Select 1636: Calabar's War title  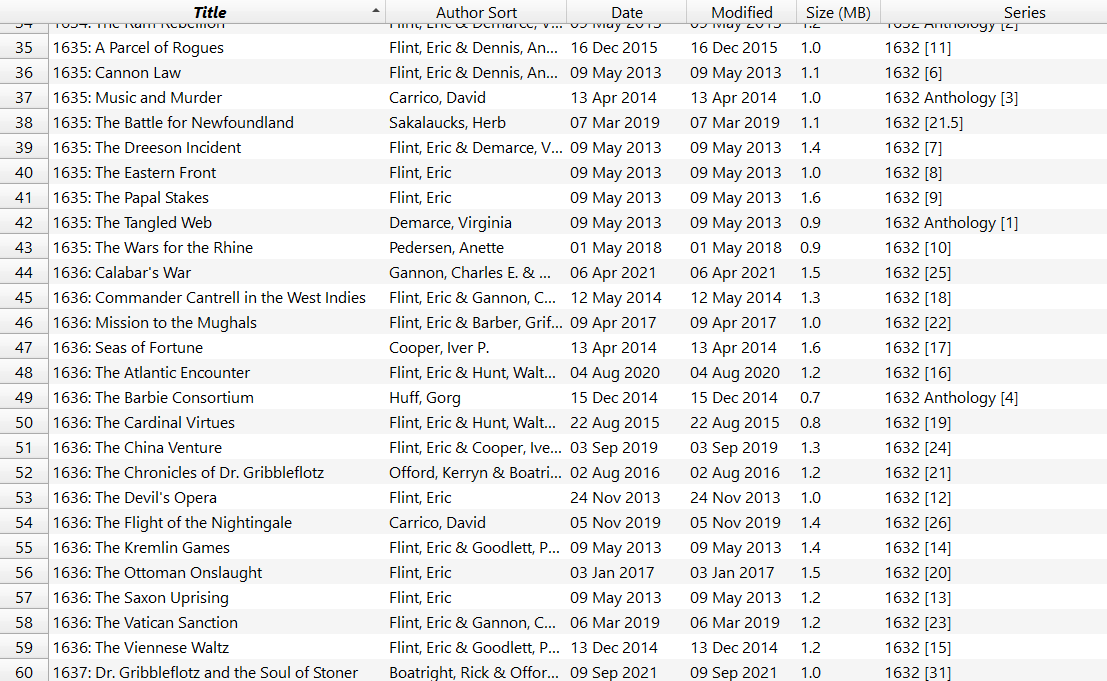122,272
